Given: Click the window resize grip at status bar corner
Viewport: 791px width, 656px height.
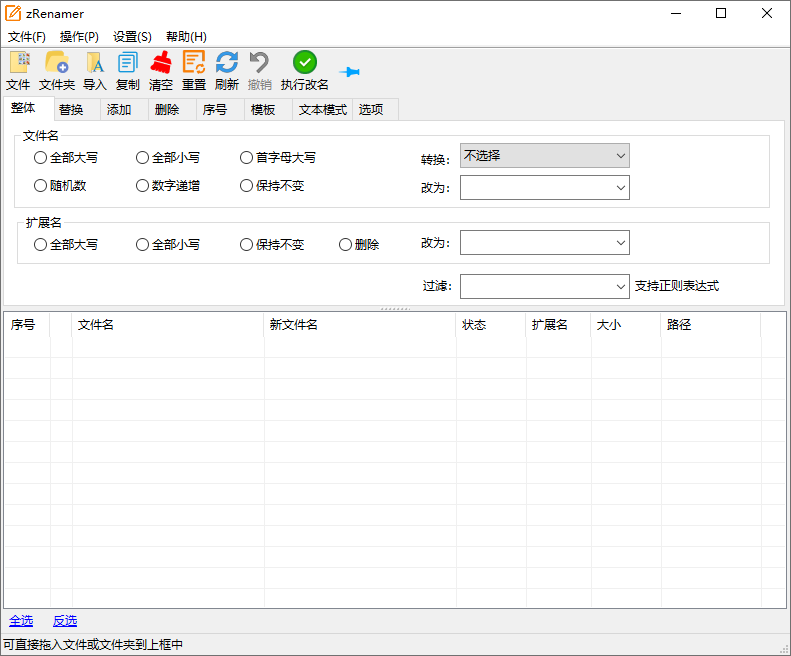Looking at the screenshot, I should [x=785, y=650].
